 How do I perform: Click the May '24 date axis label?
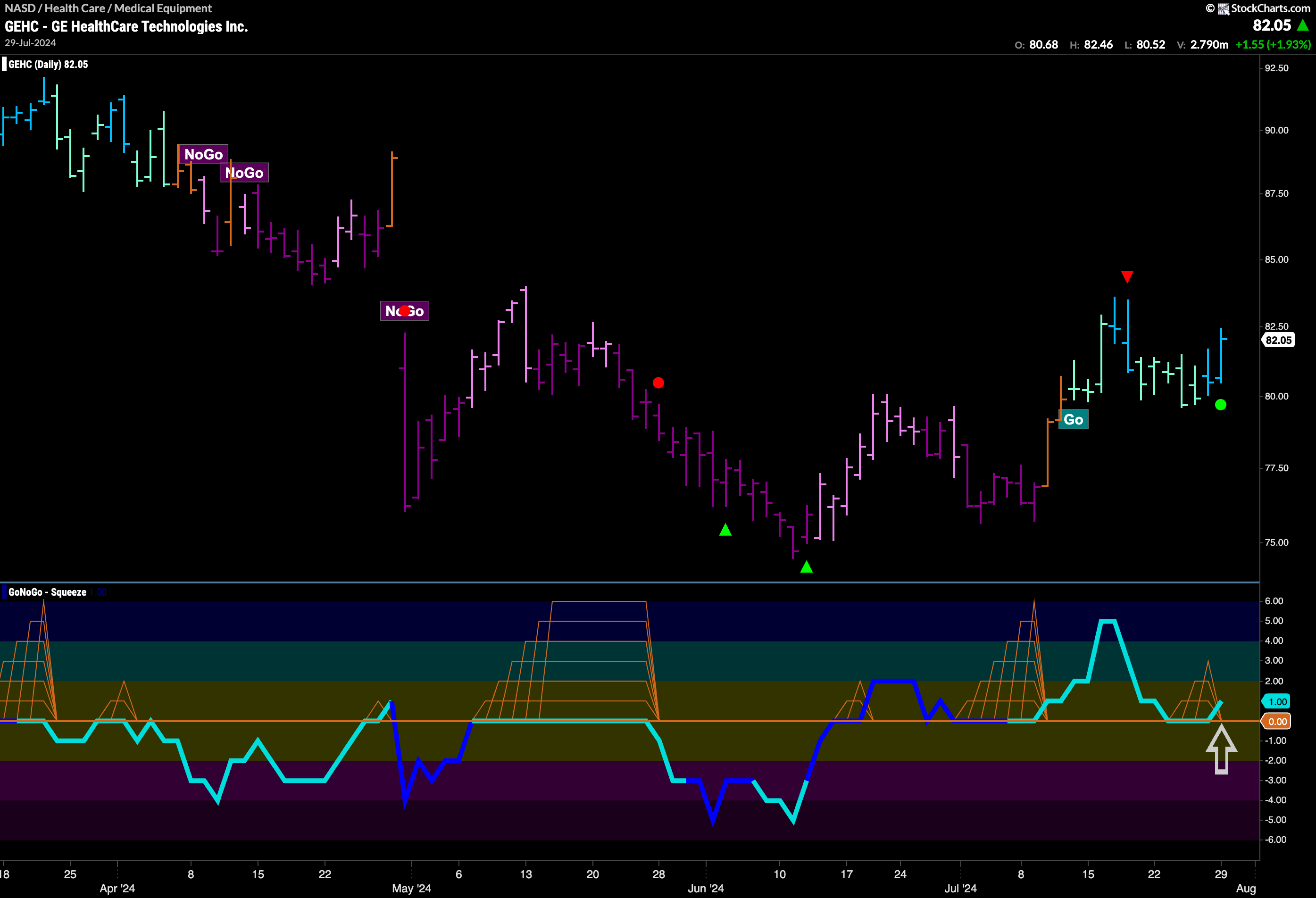(412, 888)
